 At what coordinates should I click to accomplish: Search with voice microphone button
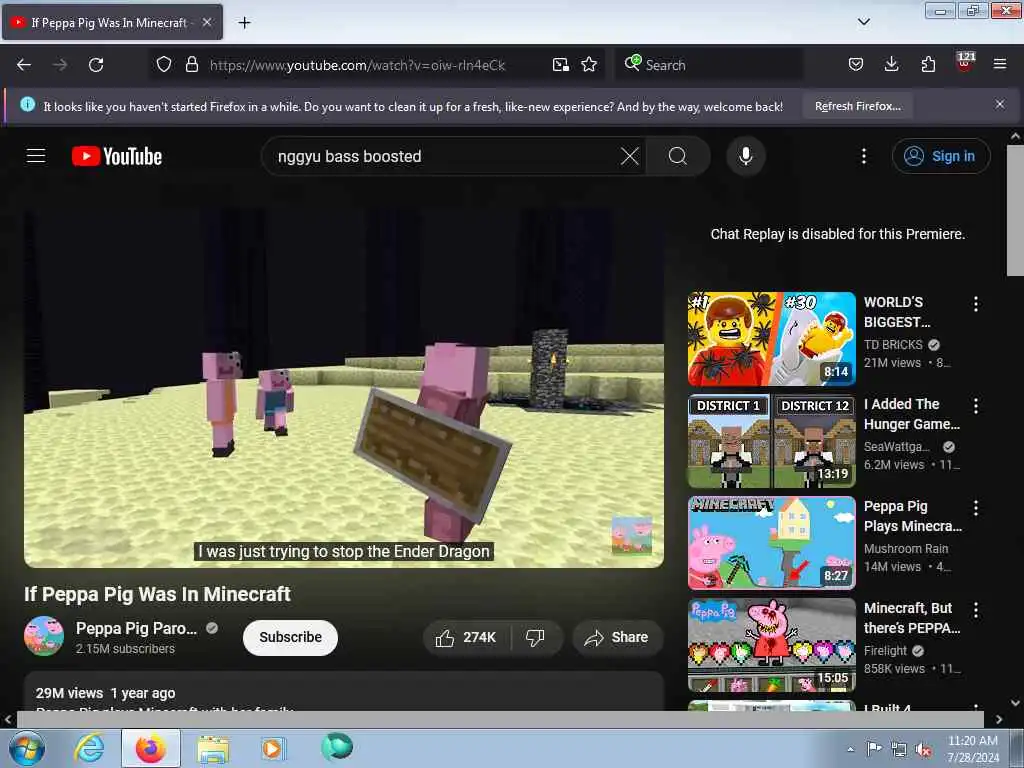tap(746, 156)
